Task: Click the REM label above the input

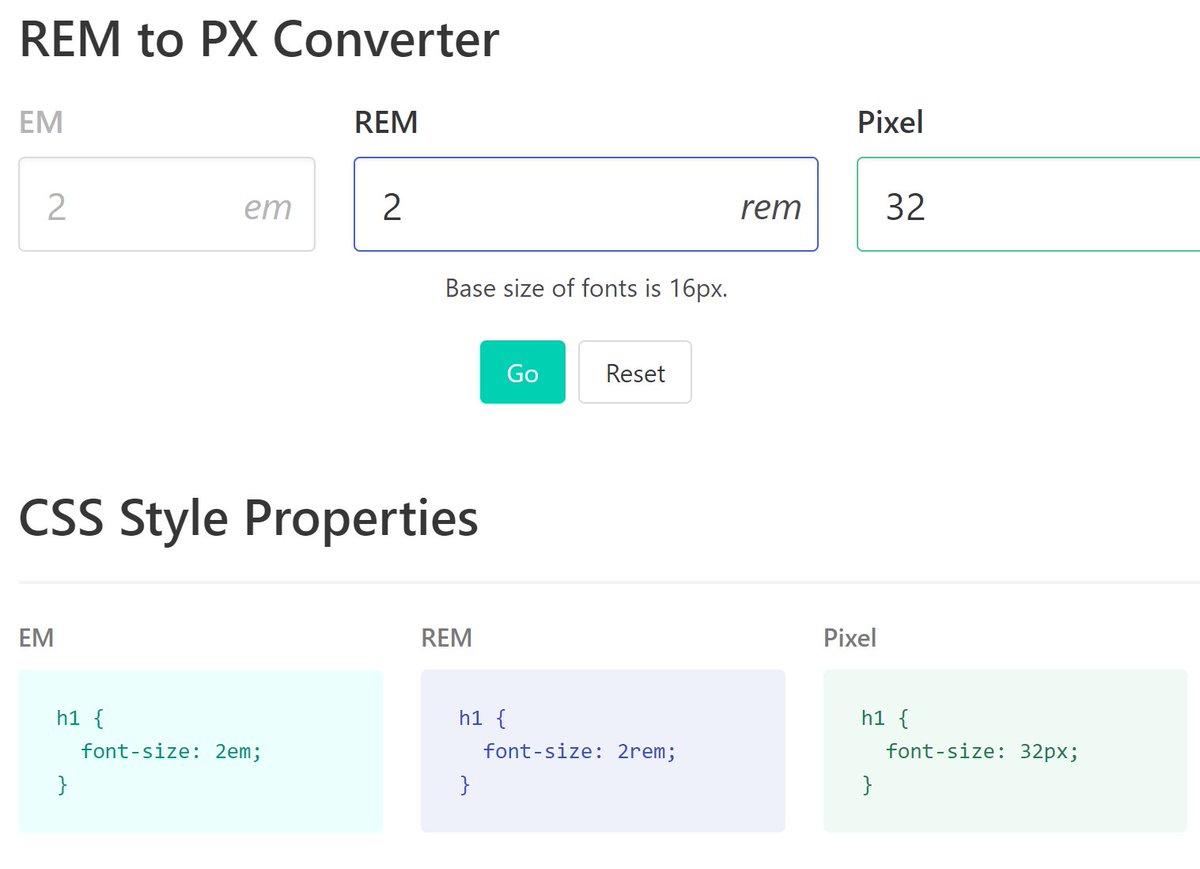Action: (386, 122)
